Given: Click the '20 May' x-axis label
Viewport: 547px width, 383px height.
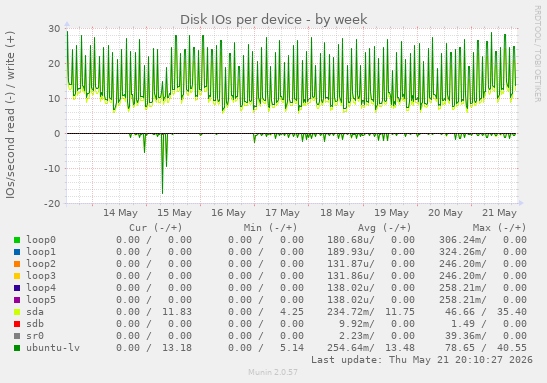Looking at the screenshot, I should click(445, 213).
